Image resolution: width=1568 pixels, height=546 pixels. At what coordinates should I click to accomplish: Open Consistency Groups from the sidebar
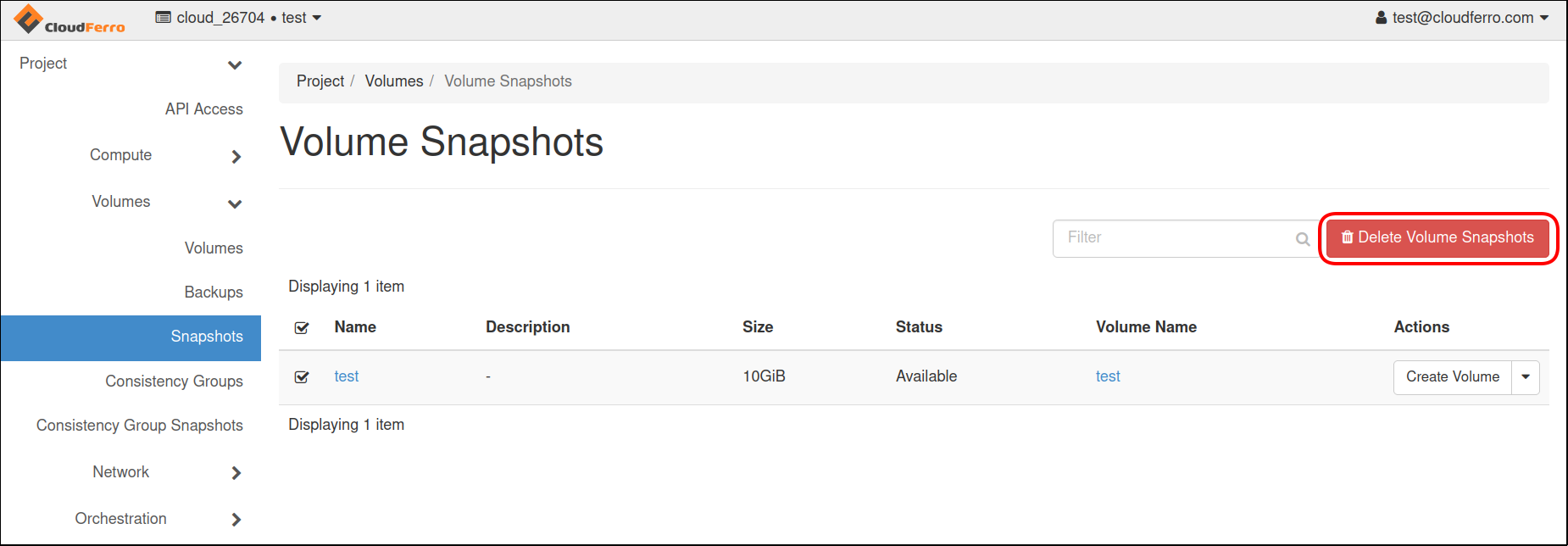(174, 382)
